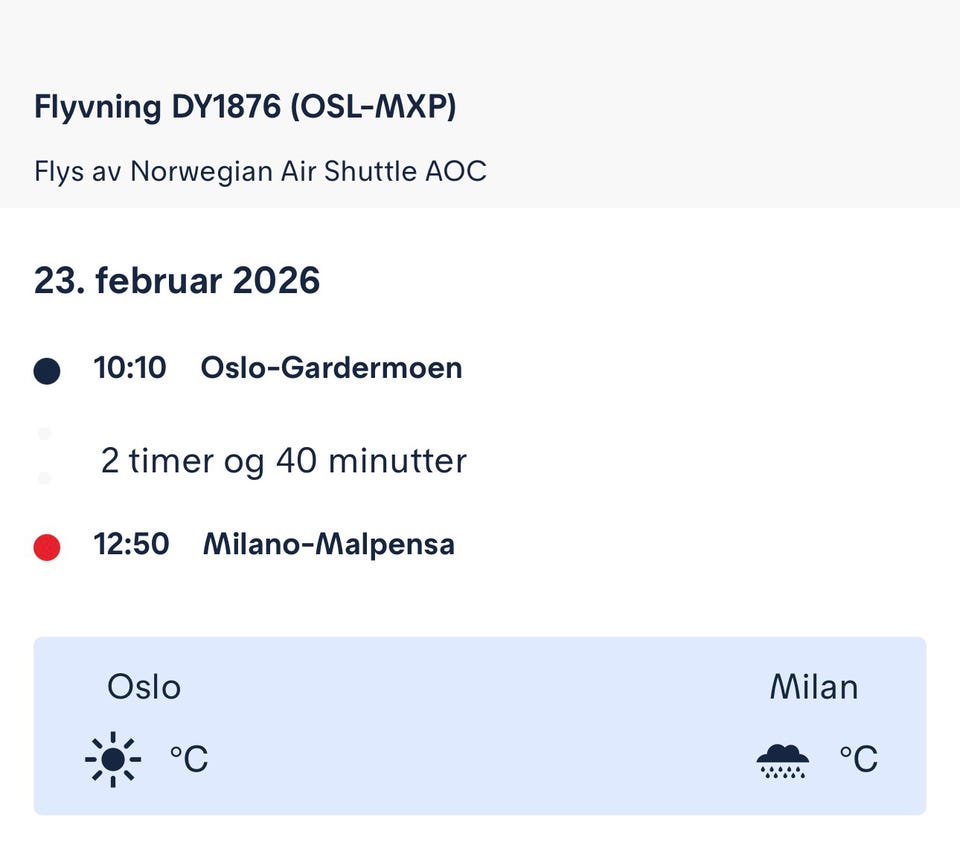Click the red arrival dot
Viewport: 960px width, 860px height.
tap(47, 547)
